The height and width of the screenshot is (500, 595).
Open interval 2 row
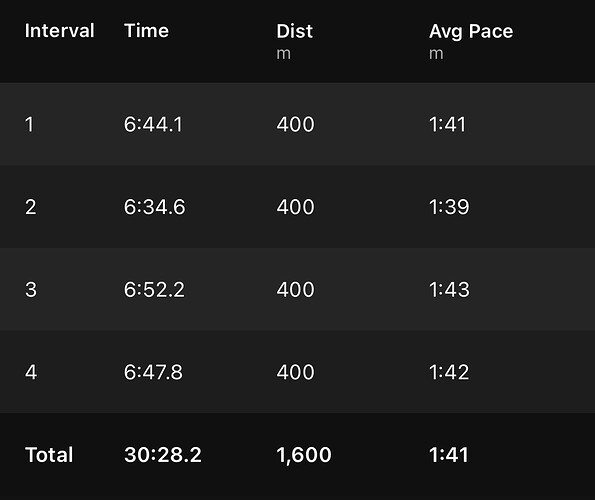tap(298, 207)
